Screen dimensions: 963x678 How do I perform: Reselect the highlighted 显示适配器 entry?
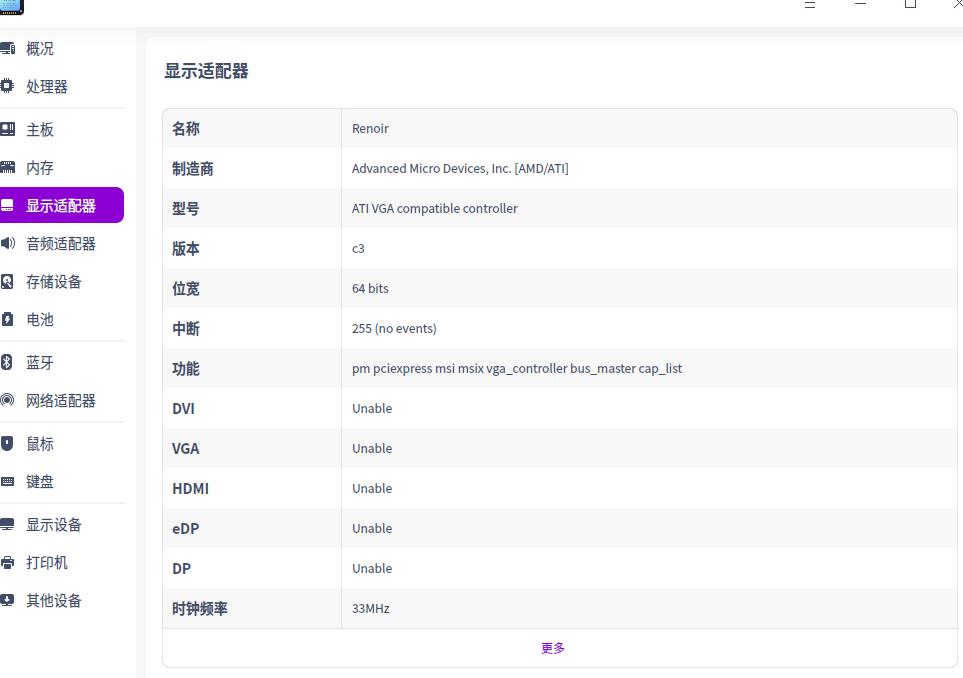pos(61,205)
